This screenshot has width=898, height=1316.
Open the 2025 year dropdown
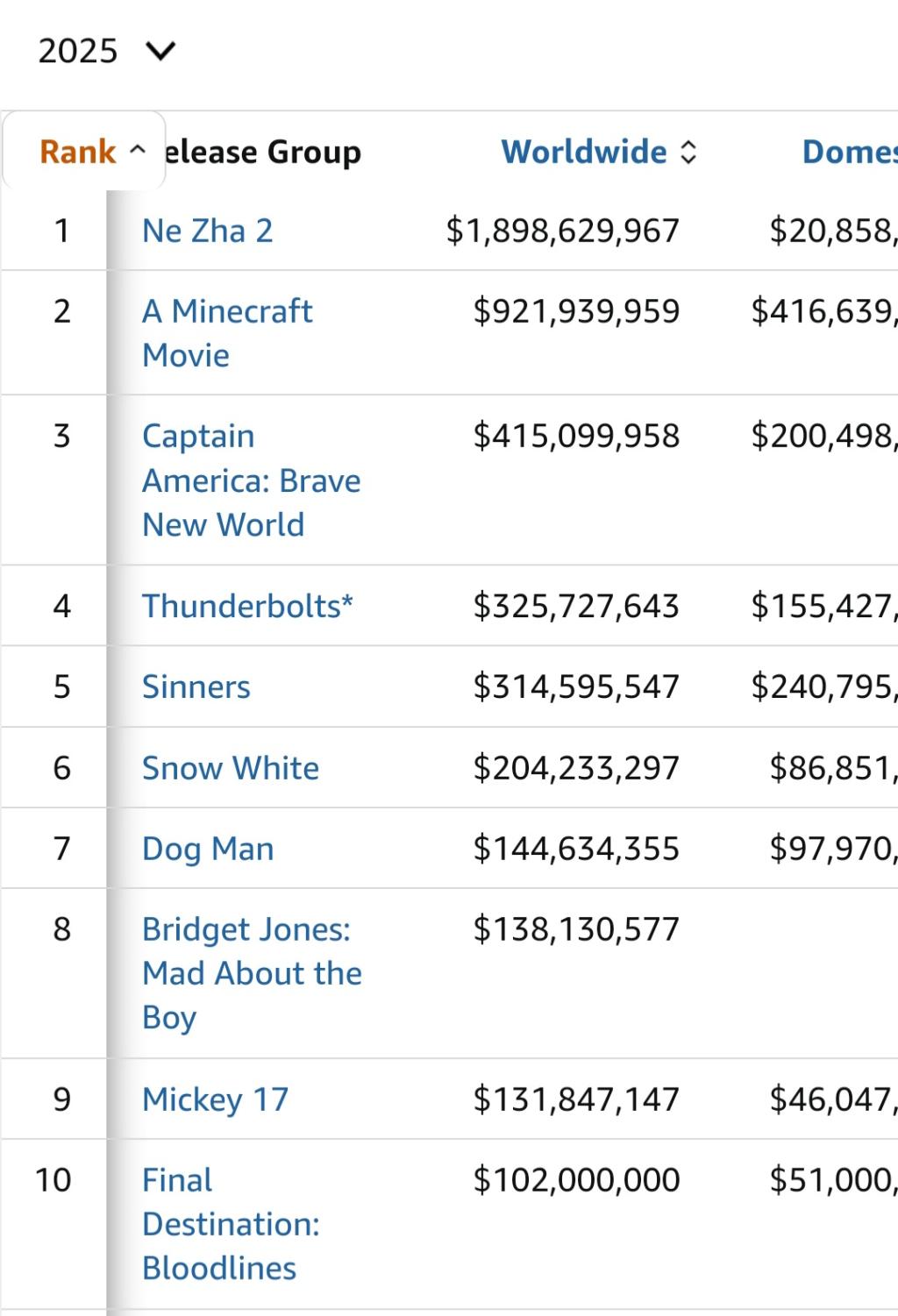(x=106, y=51)
